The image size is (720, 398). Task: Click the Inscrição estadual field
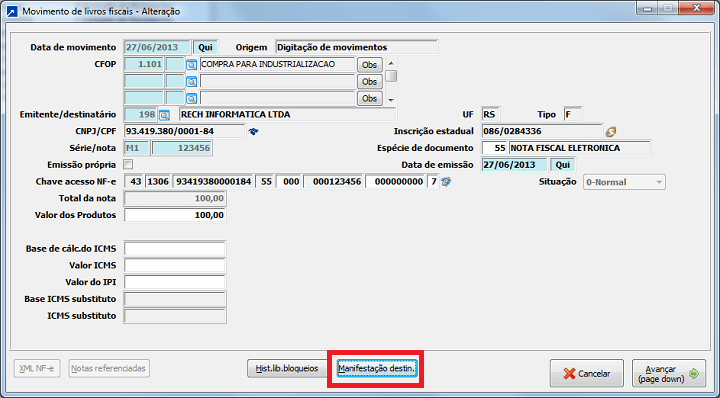[542, 131]
